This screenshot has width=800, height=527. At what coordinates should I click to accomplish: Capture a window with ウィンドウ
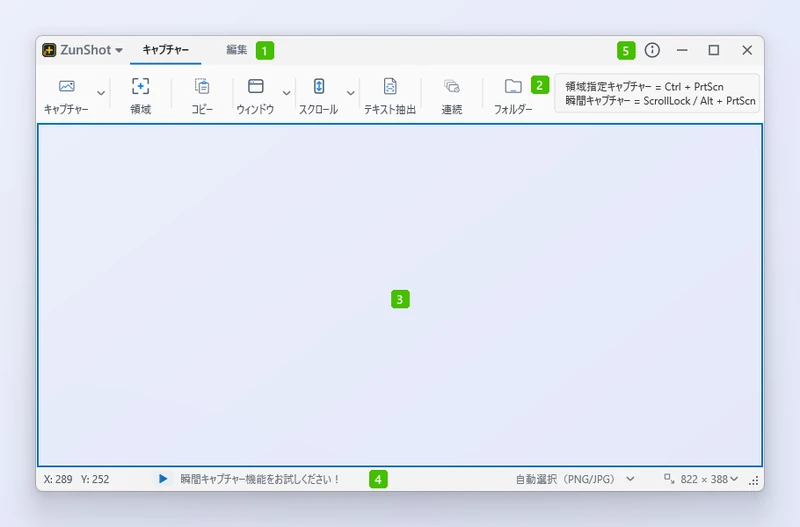pyautogui.click(x=255, y=95)
